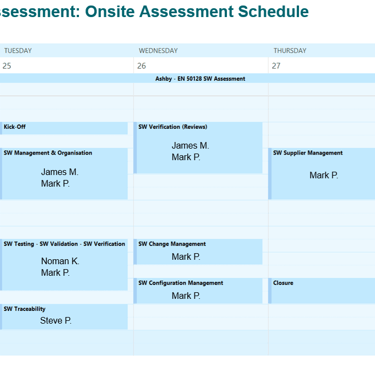The height and width of the screenshot is (366, 375).
Task: Open SW Verification (Reviews) event
Action: tap(198, 148)
